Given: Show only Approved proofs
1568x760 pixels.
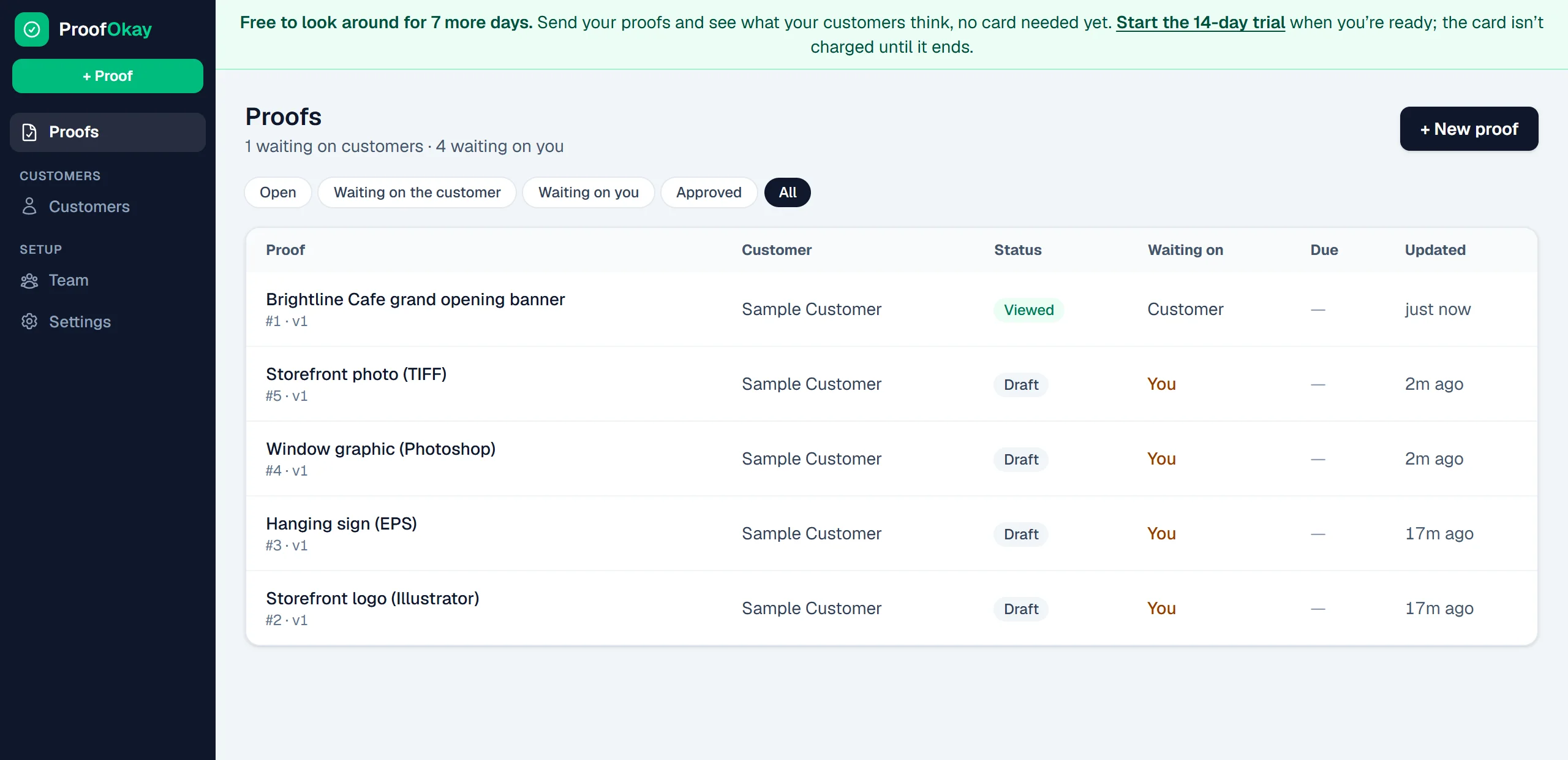Looking at the screenshot, I should (x=709, y=192).
